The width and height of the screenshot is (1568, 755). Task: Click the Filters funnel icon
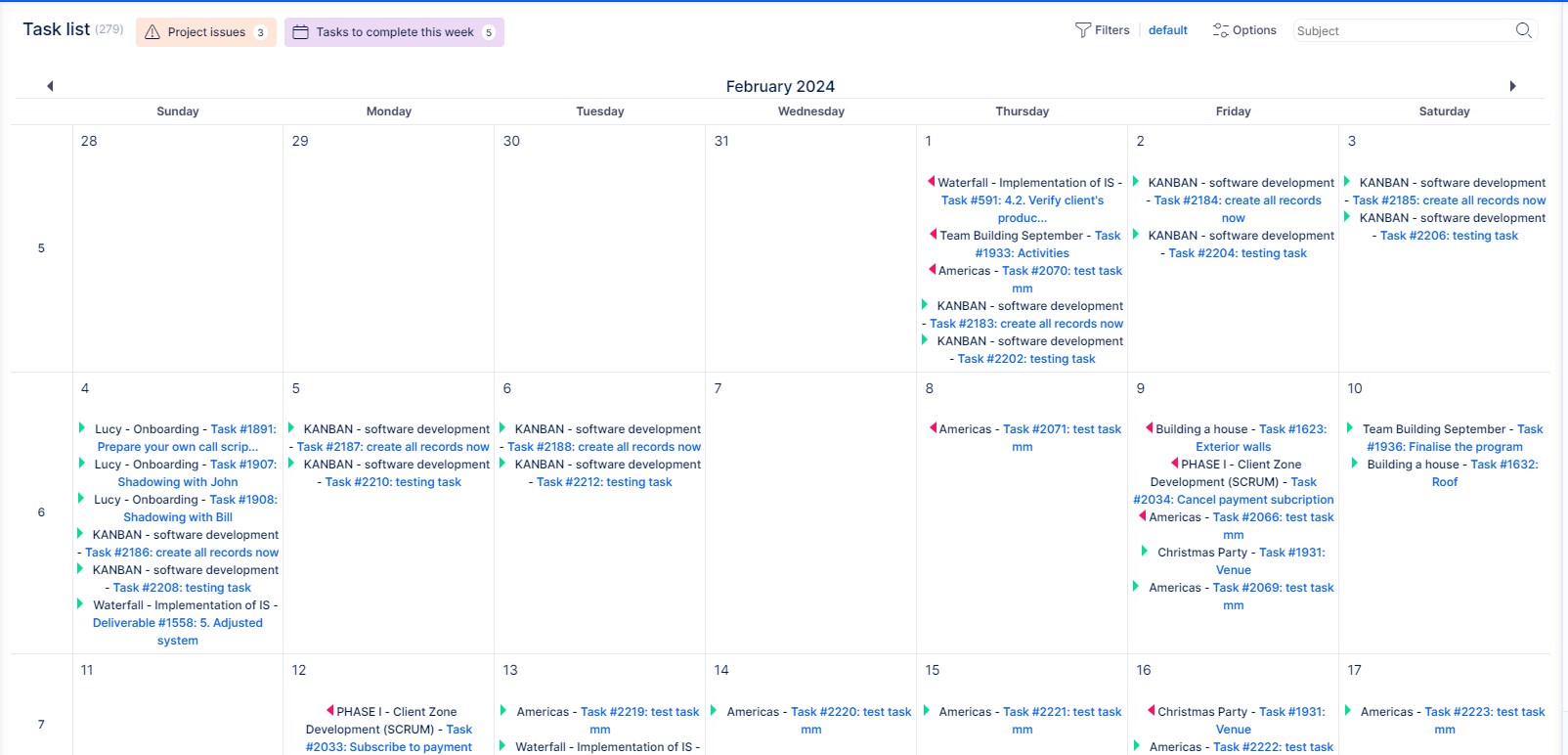(1082, 30)
